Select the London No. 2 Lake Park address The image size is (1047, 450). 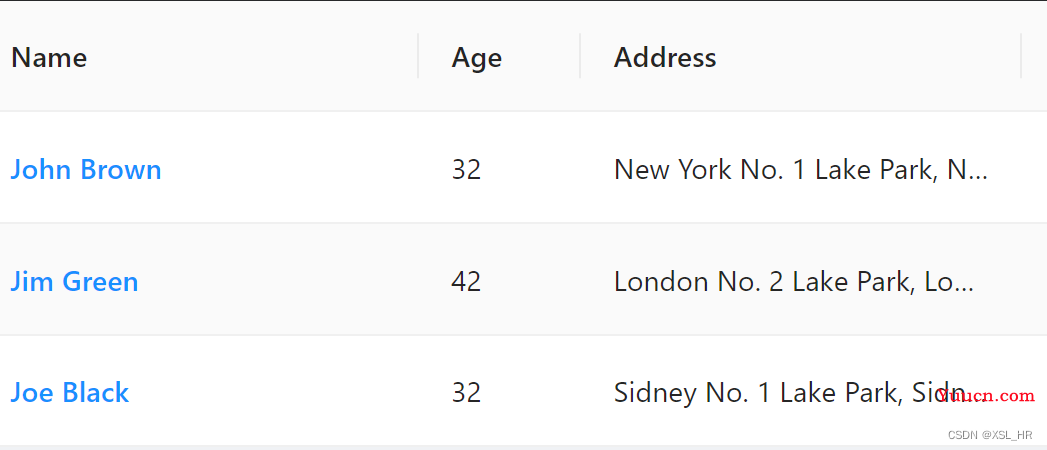[x=794, y=282]
